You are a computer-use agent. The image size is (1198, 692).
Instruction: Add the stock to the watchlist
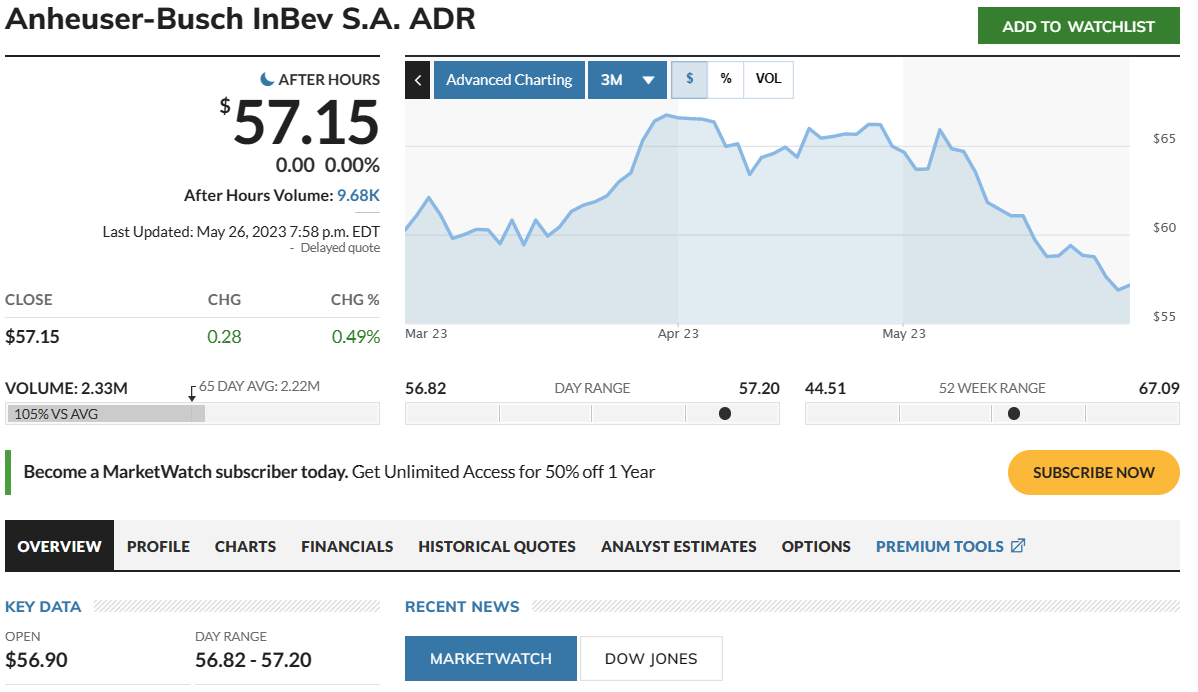coord(1079,26)
